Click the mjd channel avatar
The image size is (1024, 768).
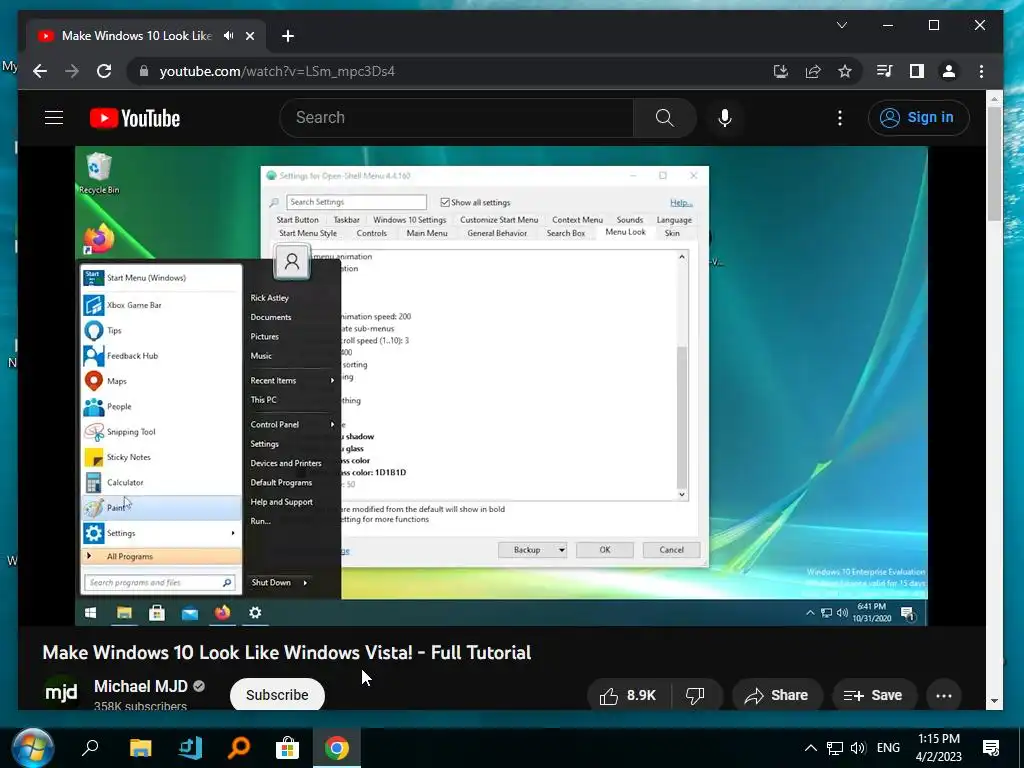61,692
